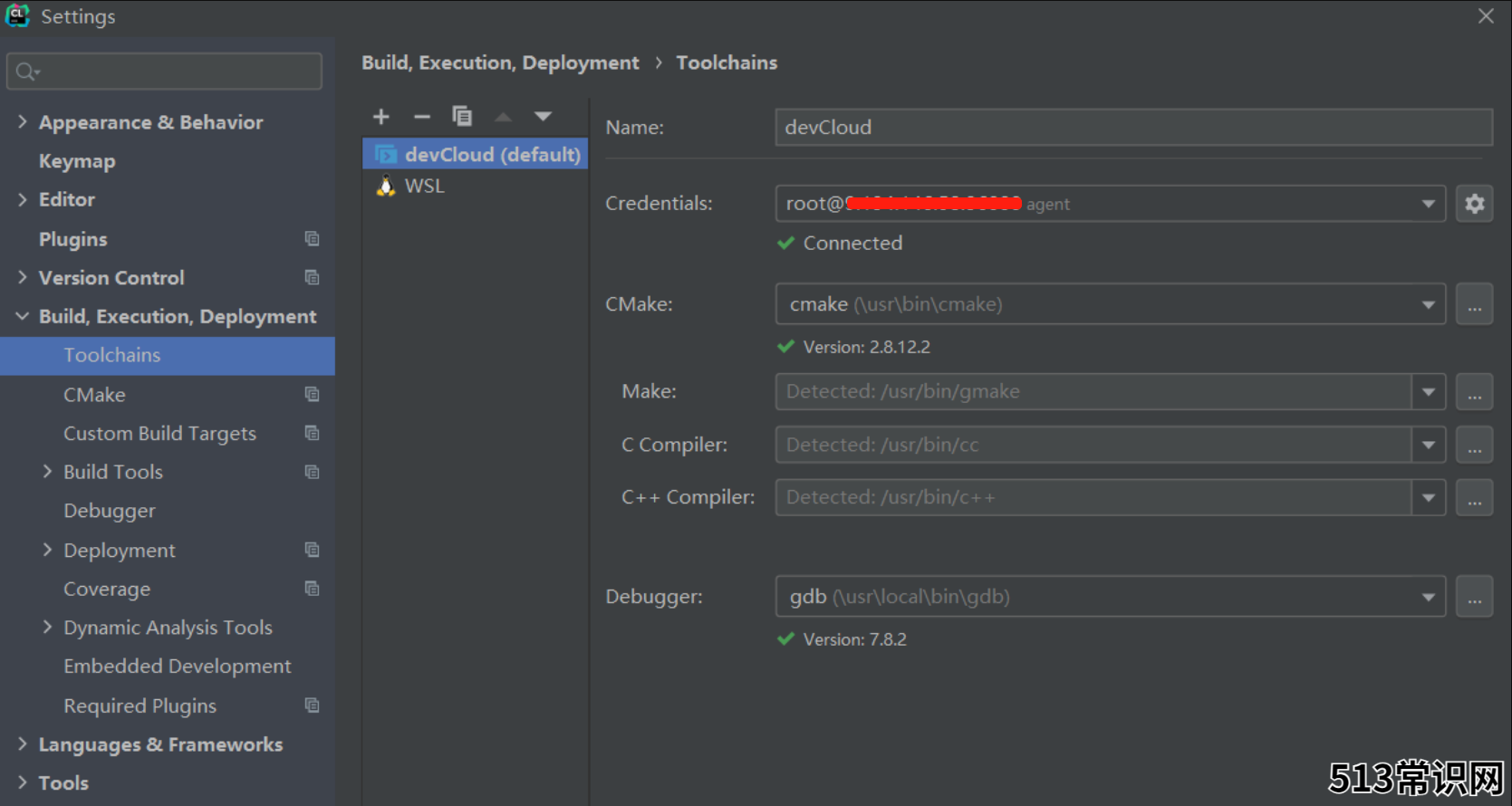Click project-level icon beside Required Plugins
This screenshot has height=806, width=1512.
(x=313, y=705)
